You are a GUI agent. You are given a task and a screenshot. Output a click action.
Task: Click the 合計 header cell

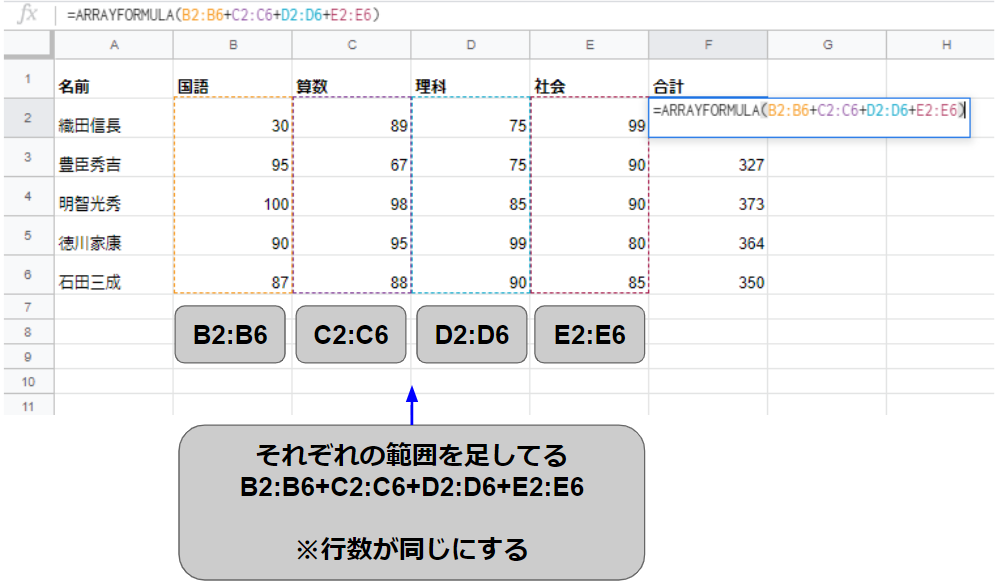coord(708,79)
